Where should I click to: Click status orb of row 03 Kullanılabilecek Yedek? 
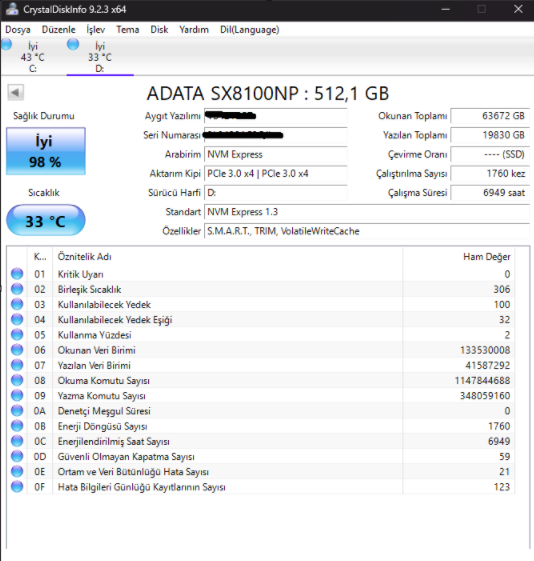point(17,304)
